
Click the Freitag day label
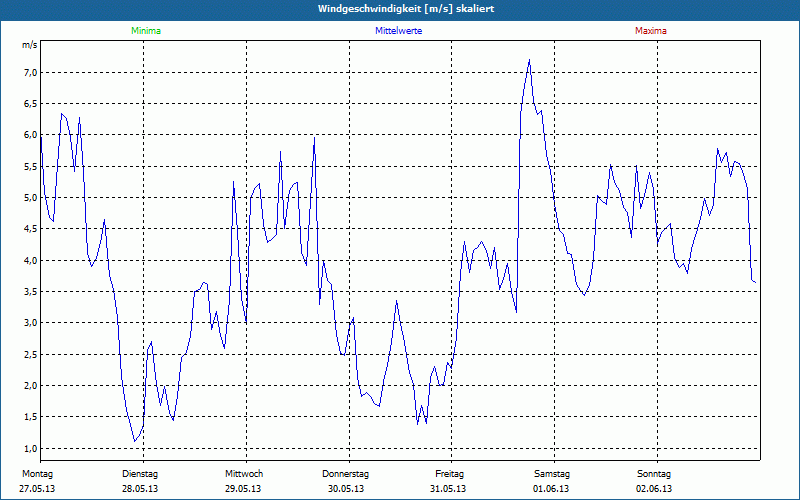(449, 474)
